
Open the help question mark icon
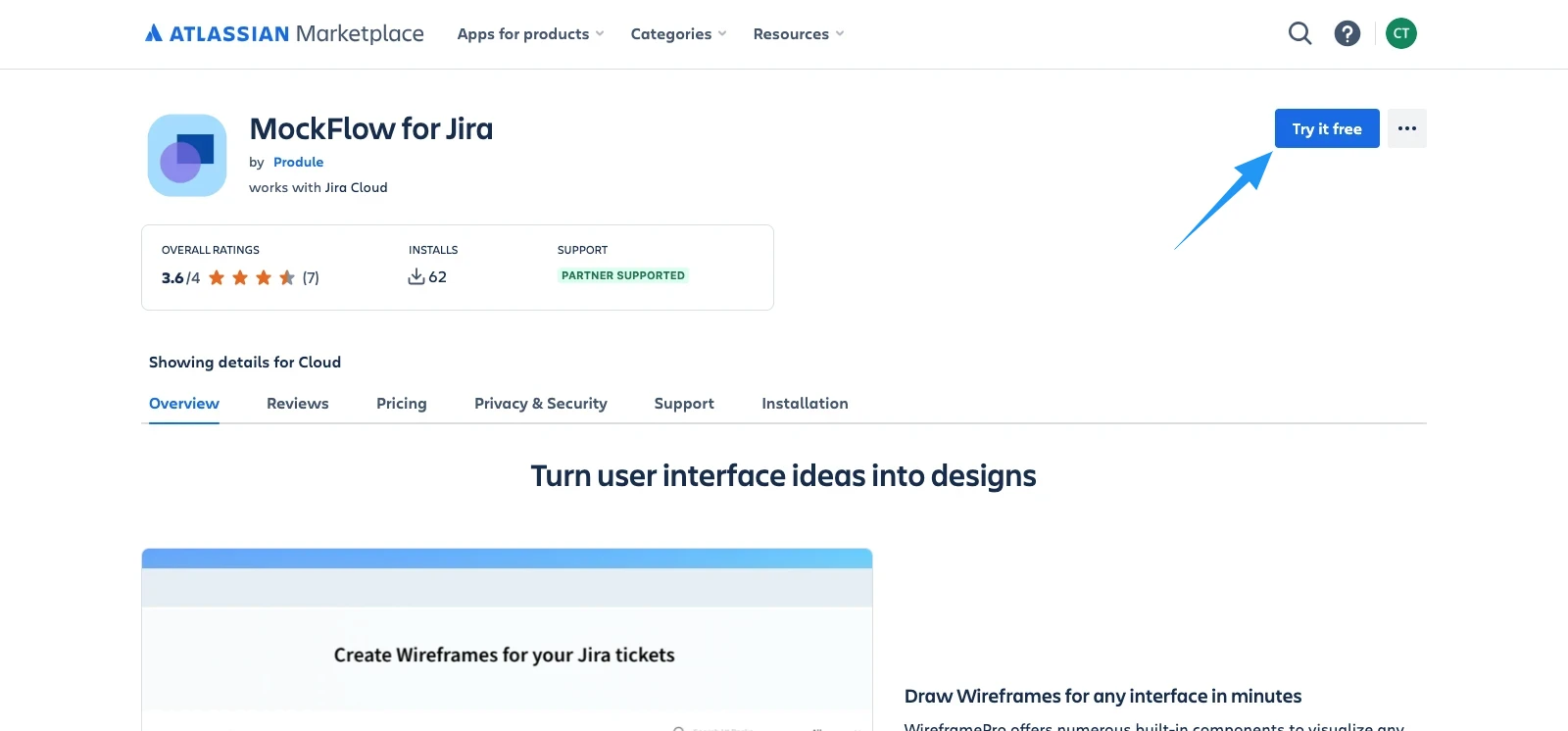click(x=1347, y=33)
